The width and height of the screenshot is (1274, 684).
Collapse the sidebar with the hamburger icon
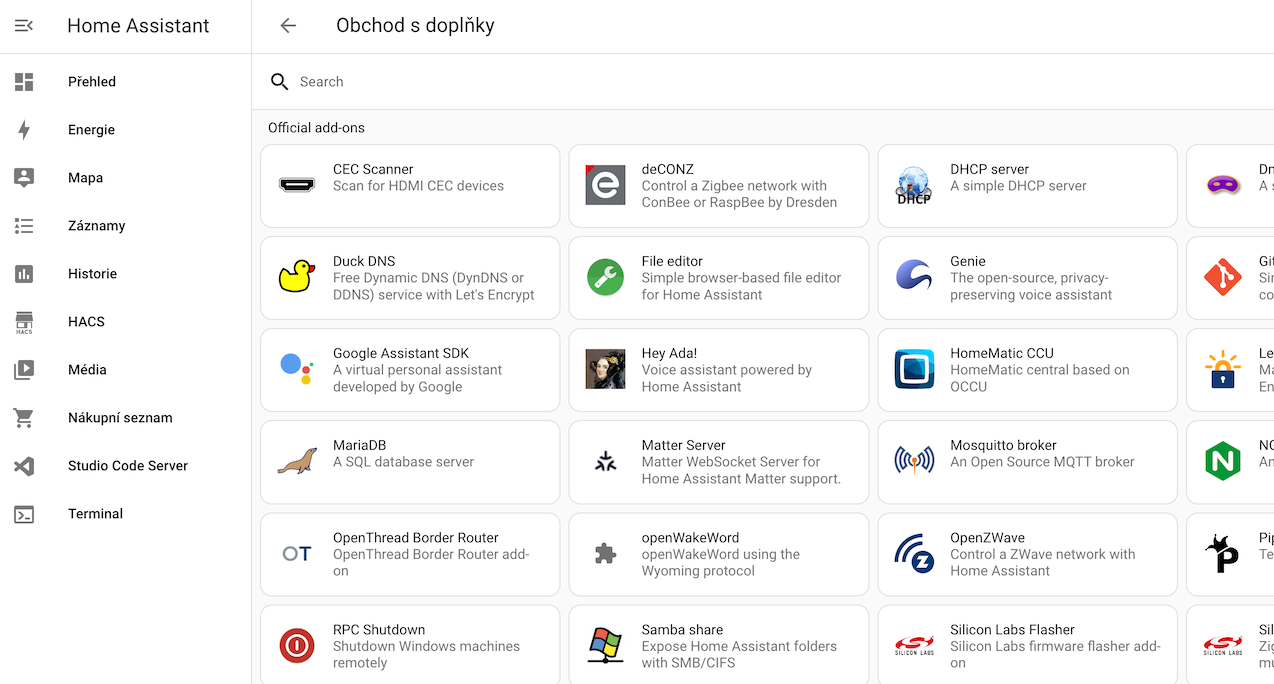[x=23, y=26]
